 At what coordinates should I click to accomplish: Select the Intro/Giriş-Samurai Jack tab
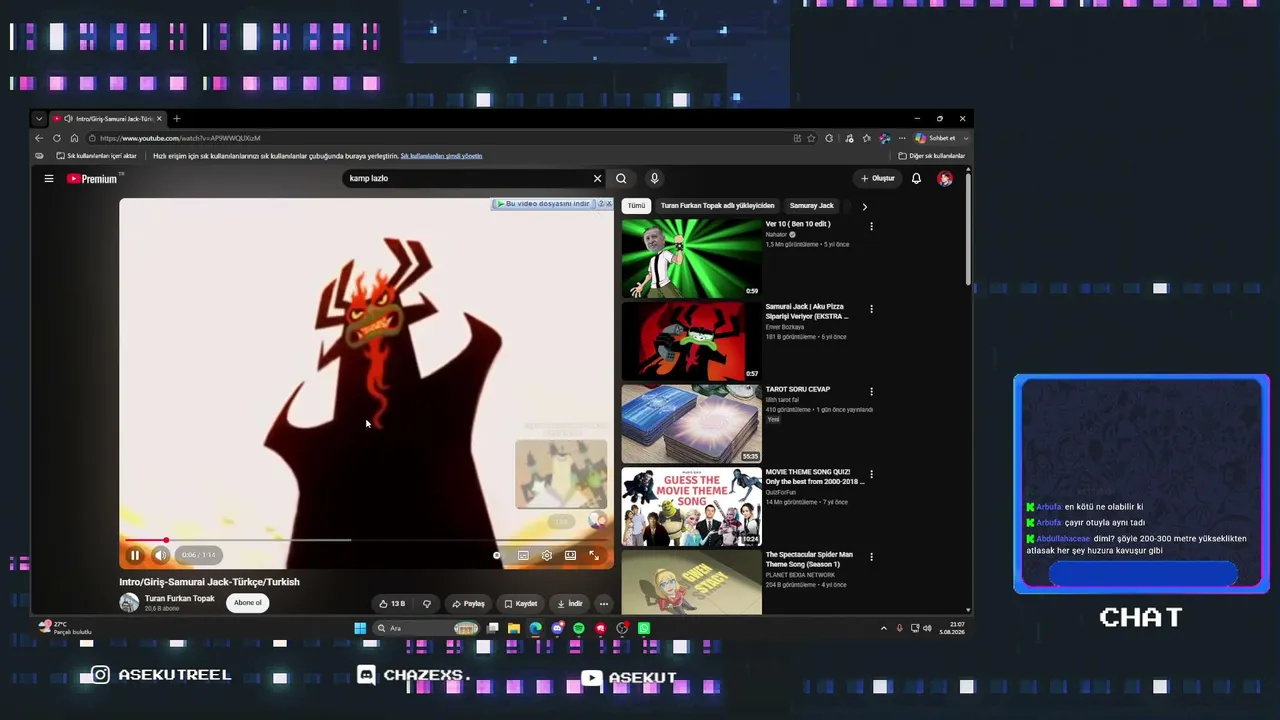(107, 119)
